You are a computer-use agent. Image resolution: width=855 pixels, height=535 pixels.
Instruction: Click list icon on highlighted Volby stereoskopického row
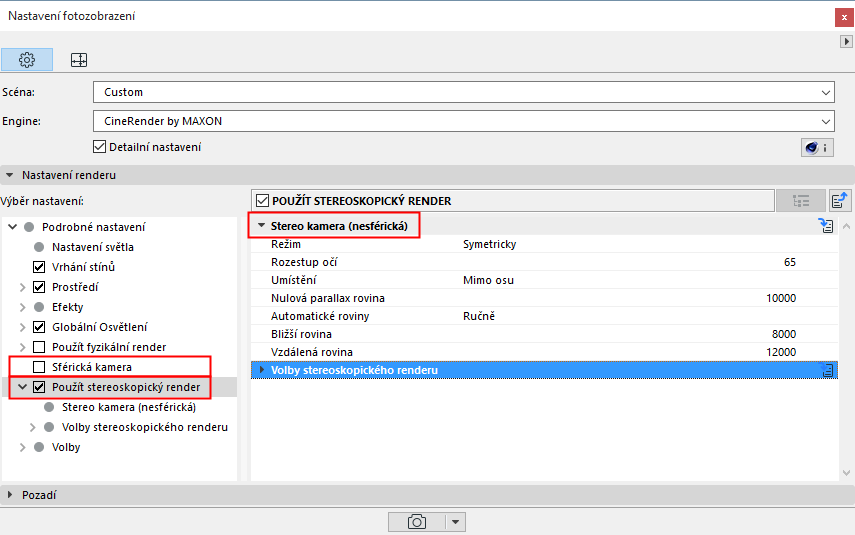click(827, 370)
